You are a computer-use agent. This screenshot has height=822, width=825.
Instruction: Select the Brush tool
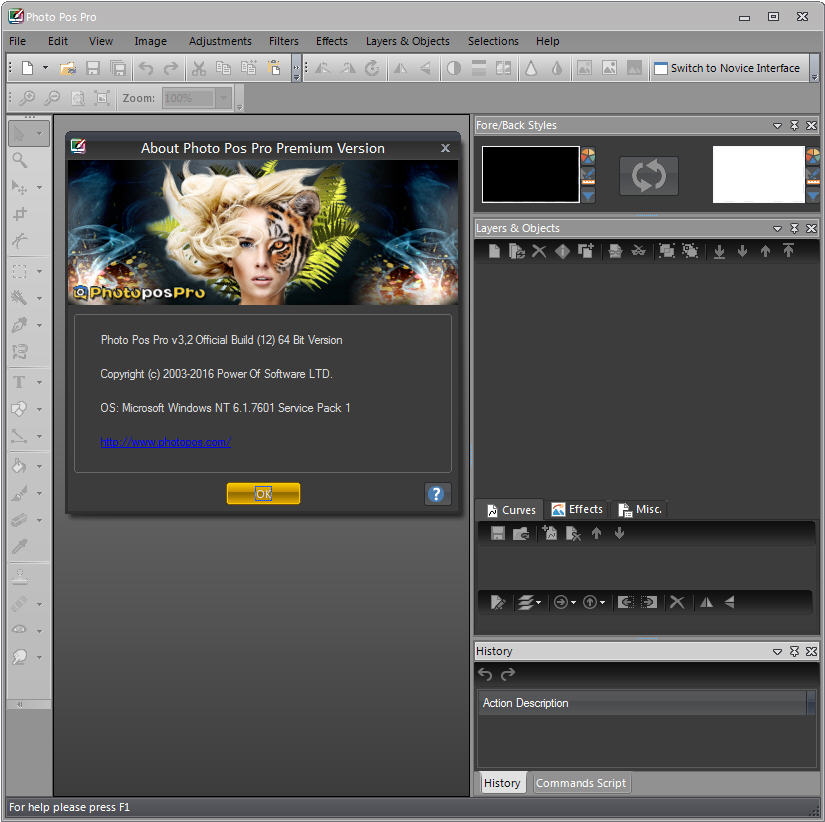coord(20,493)
